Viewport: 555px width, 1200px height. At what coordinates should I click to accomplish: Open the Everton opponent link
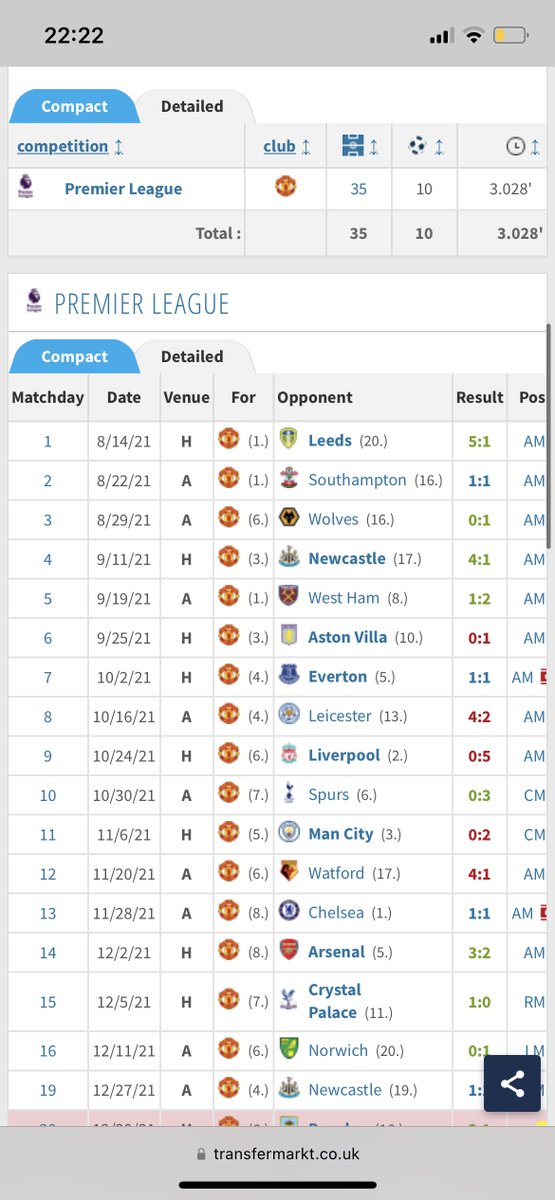pos(338,676)
